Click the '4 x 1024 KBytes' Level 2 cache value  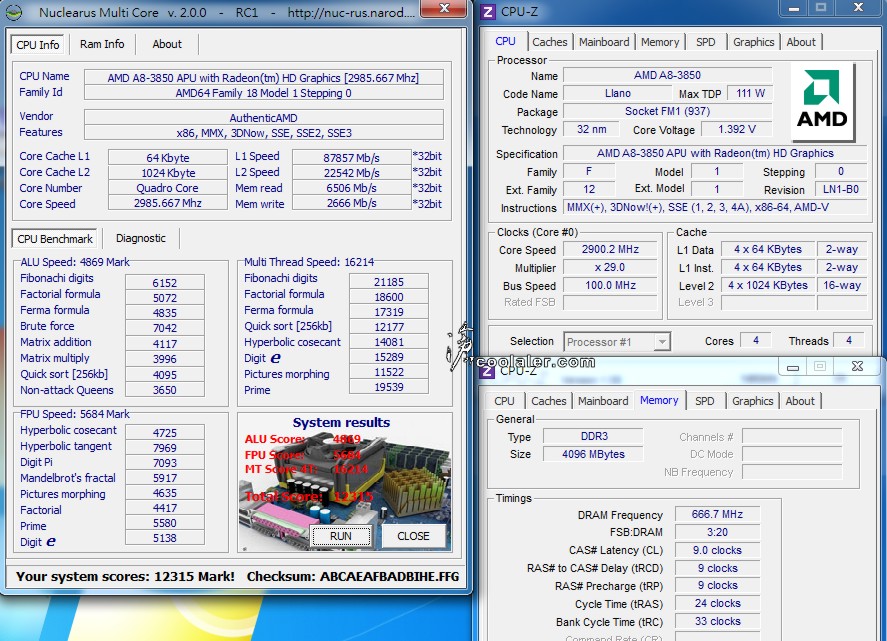tap(768, 286)
